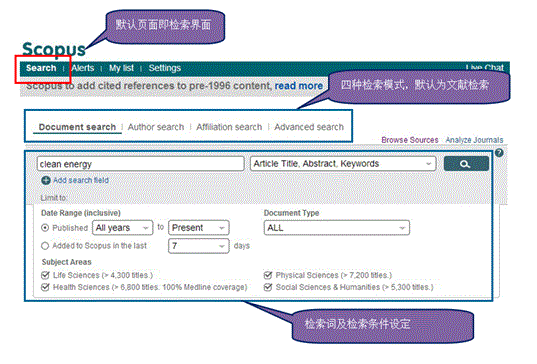This screenshot has width=537, height=364.
Task: Open the Document Type ALL dropdown
Action: tap(337, 228)
